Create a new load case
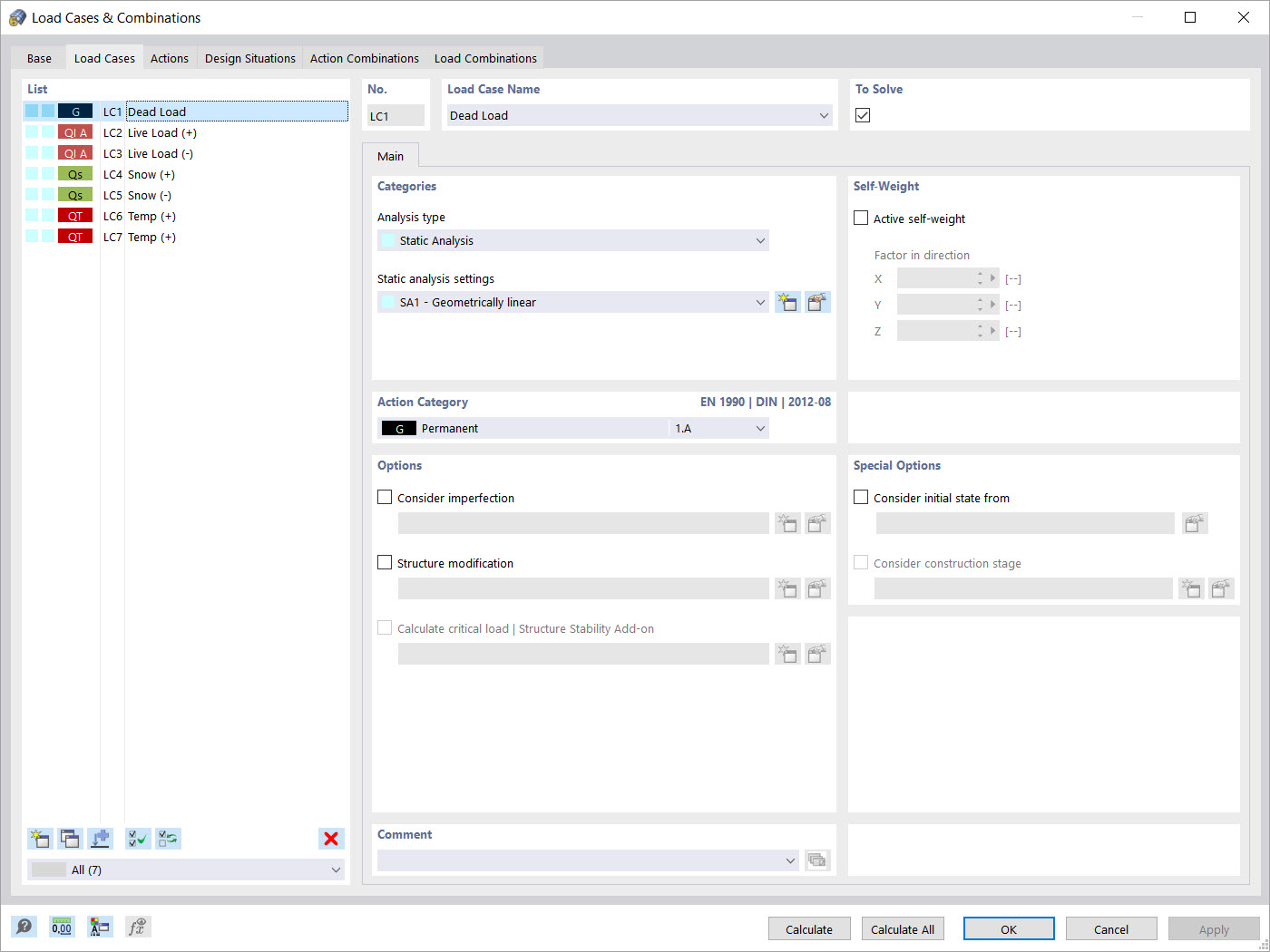Image resolution: width=1270 pixels, height=952 pixels. 40,839
